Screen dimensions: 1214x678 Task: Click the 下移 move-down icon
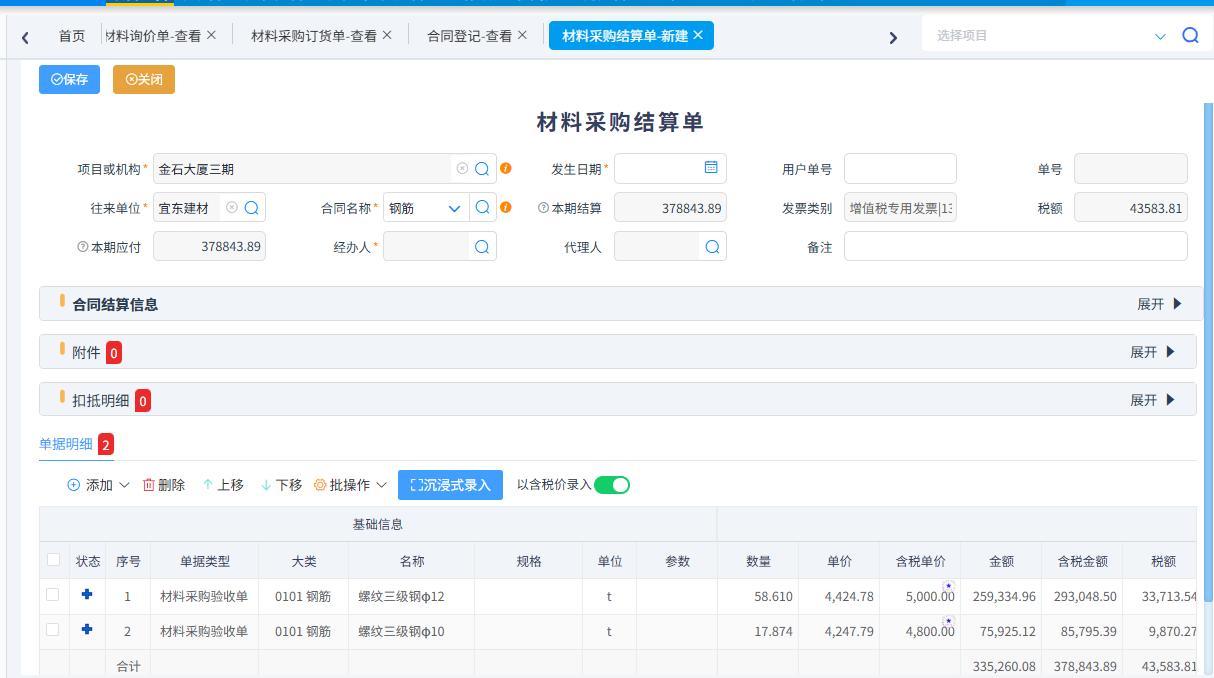coord(265,484)
